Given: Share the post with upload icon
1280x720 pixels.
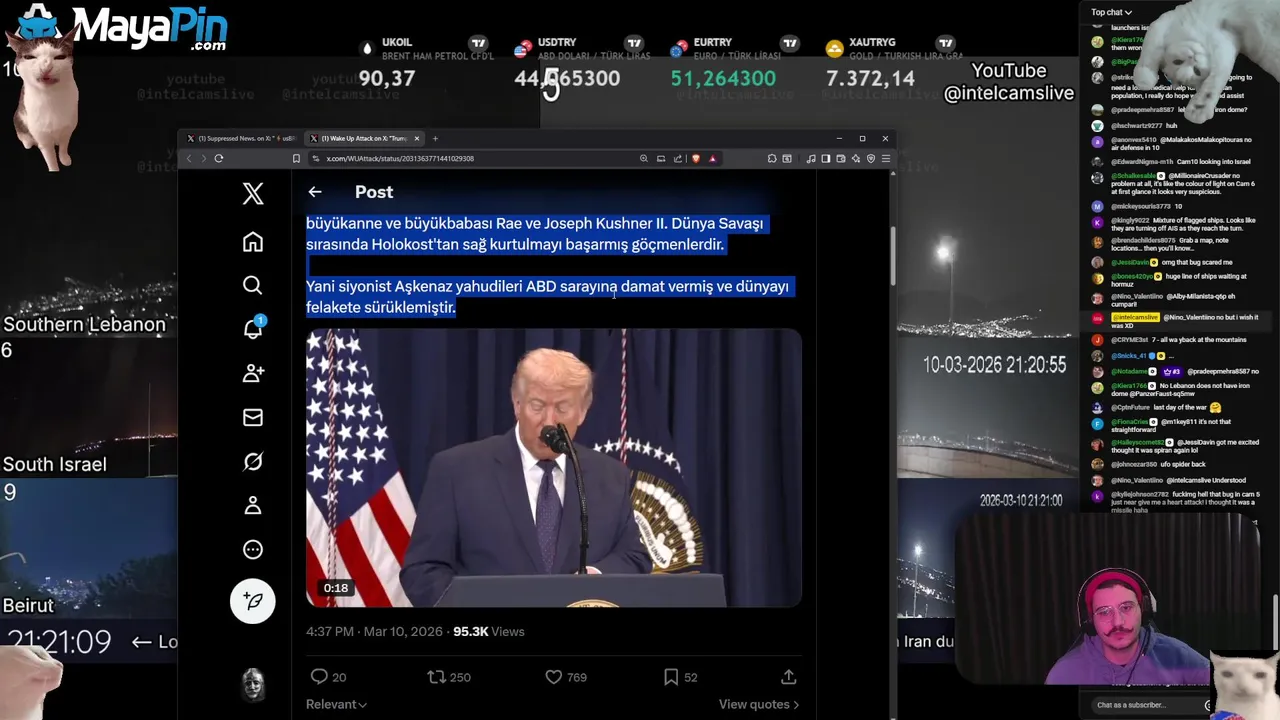Looking at the screenshot, I should [x=788, y=677].
